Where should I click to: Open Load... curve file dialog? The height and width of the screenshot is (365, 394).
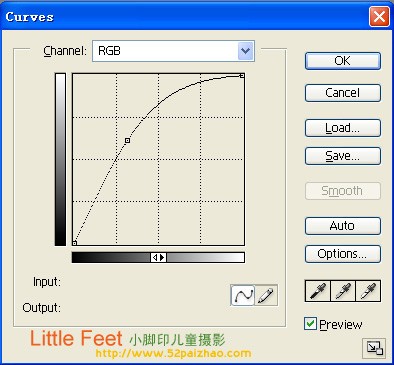click(x=343, y=128)
